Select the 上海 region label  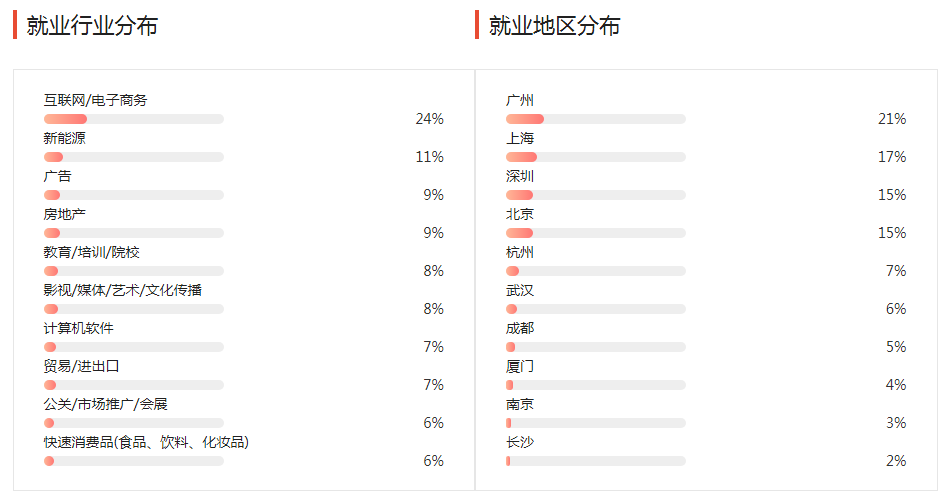pyautogui.click(x=520, y=138)
